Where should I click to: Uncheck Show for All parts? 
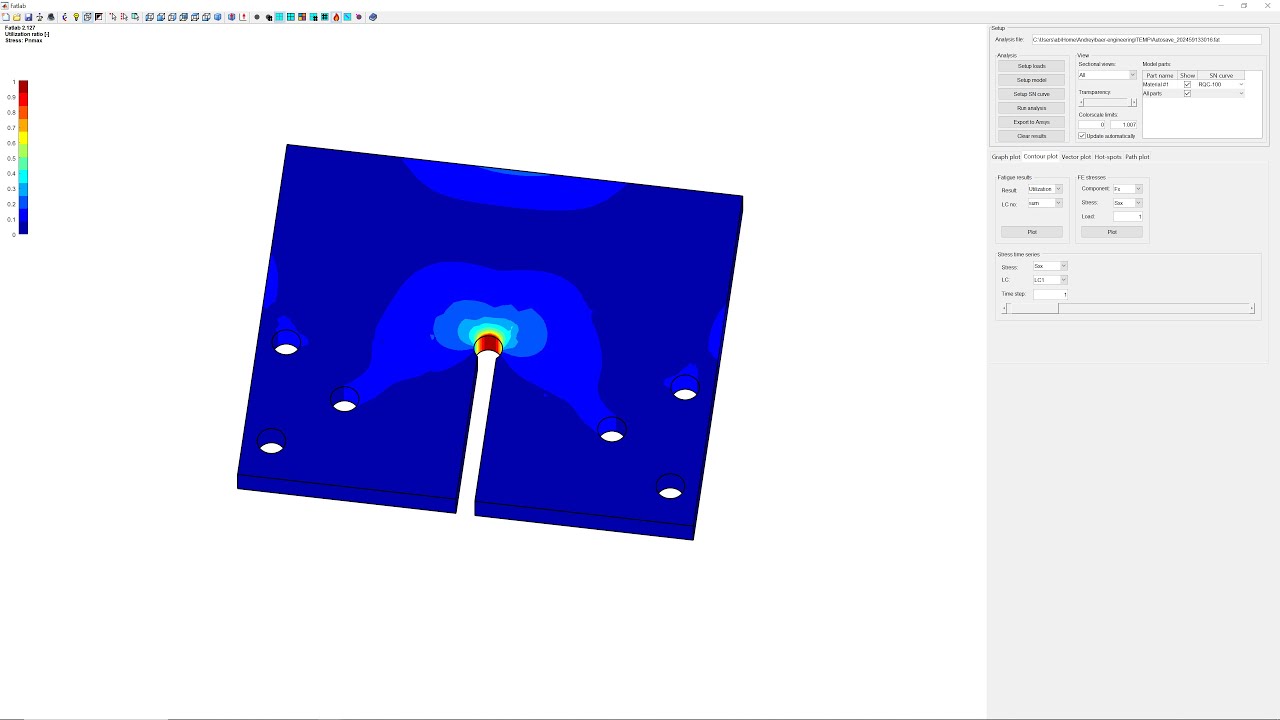pos(1187,93)
